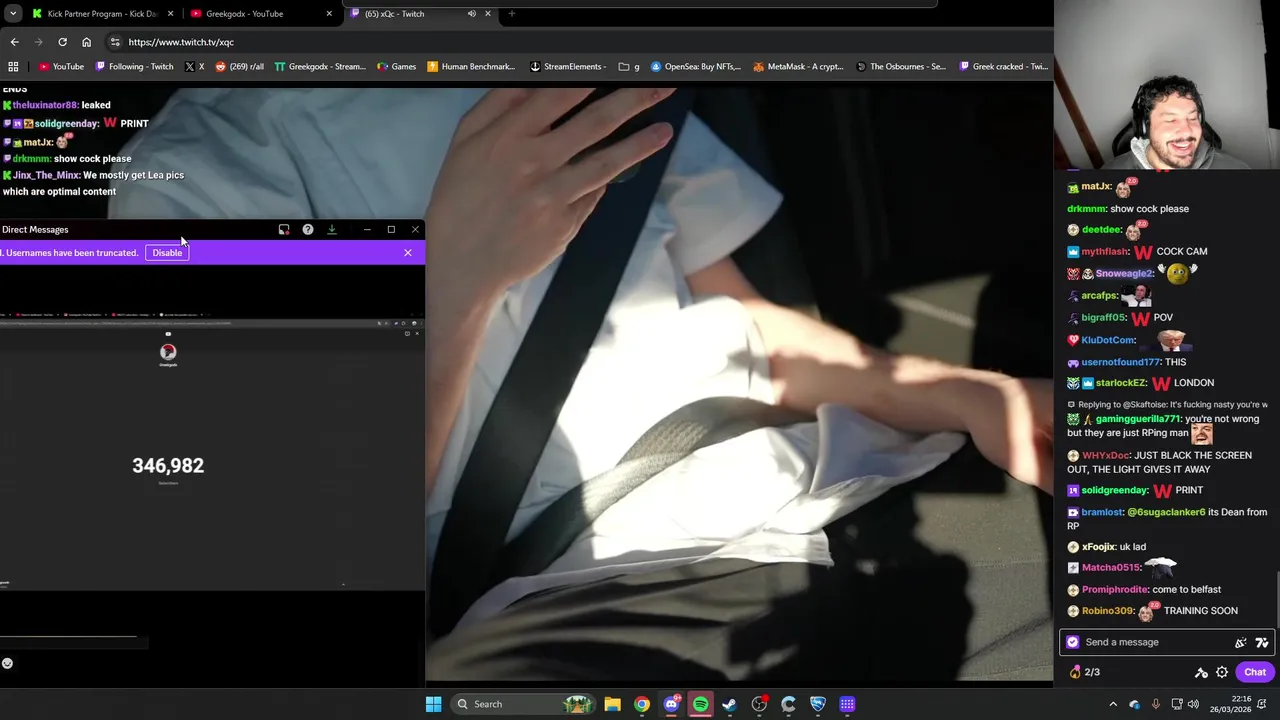Image resolution: width=1280 pixels, height=720 pixels.
Task: Open the browser apps grid shortcut
Action: coord(13,67)
